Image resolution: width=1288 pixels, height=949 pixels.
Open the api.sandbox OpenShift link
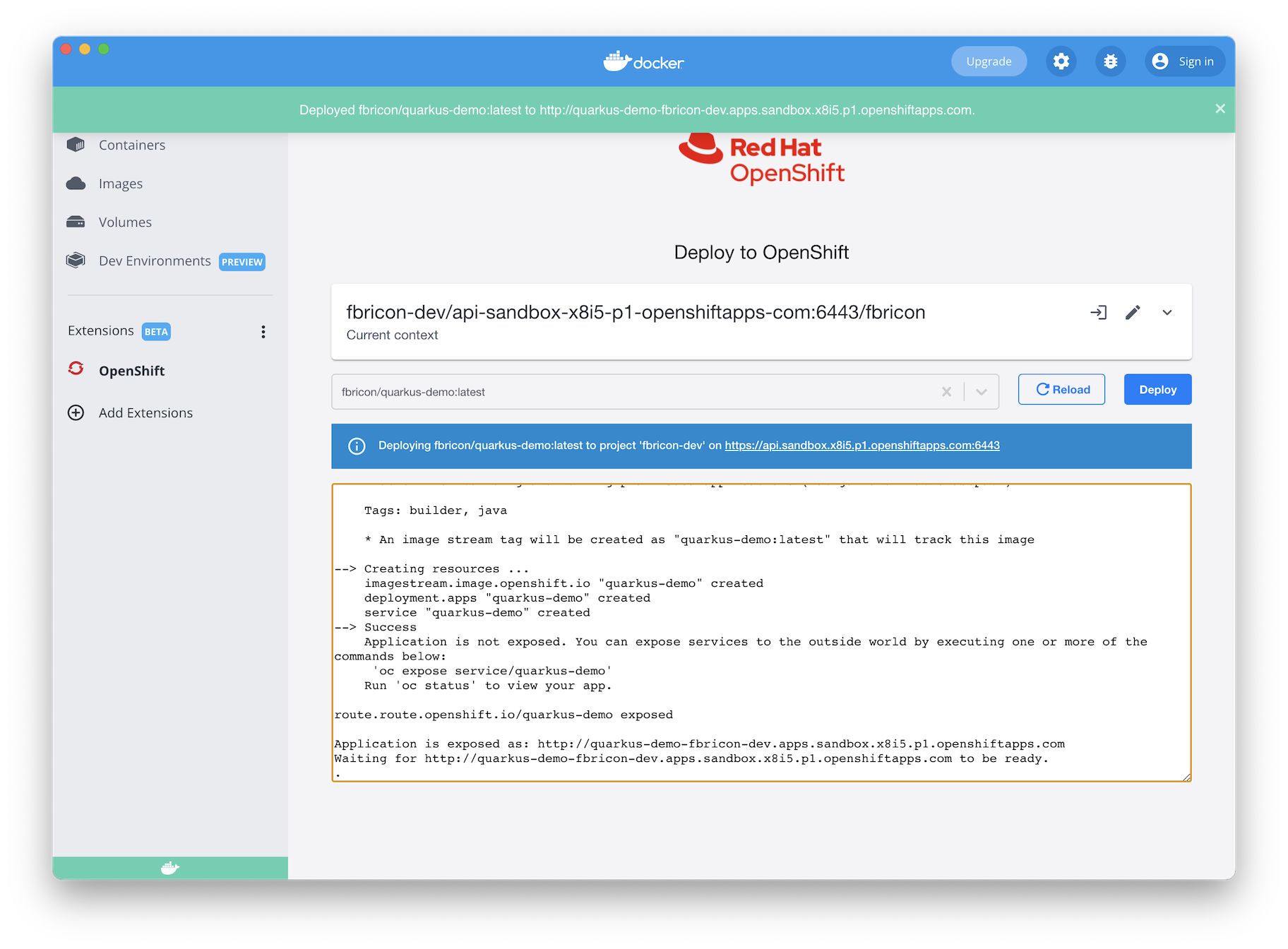[861, 446]
